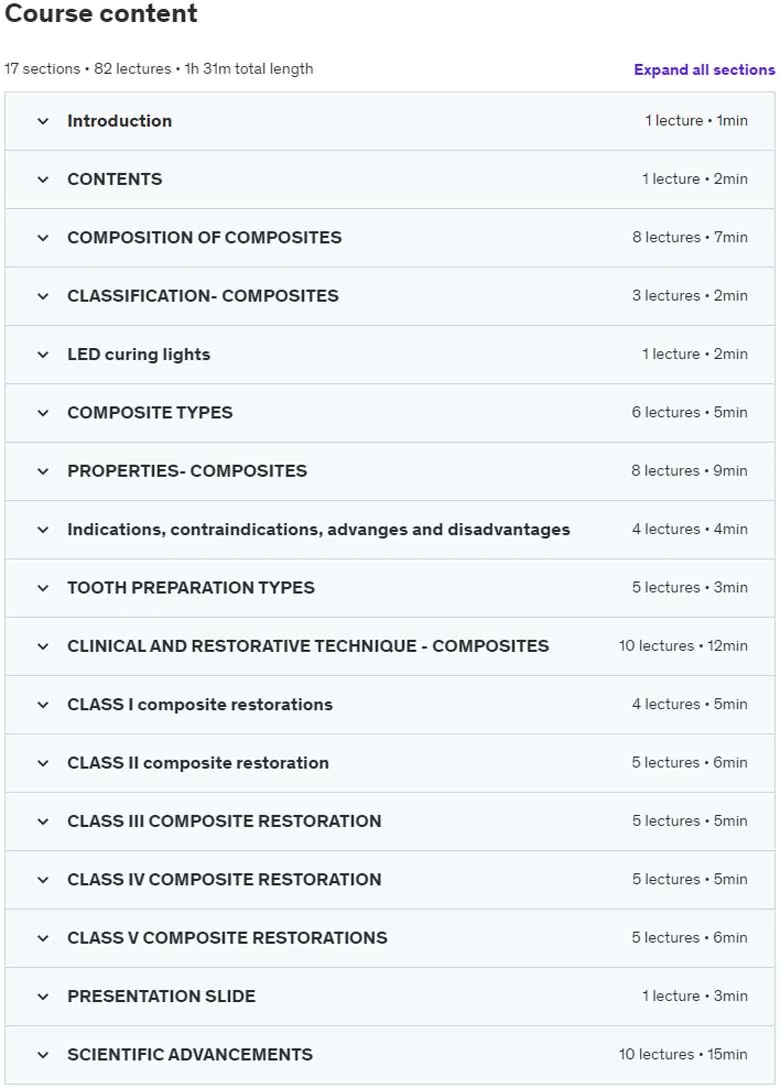Click Expand all sections link

click(x=704, y=69)
